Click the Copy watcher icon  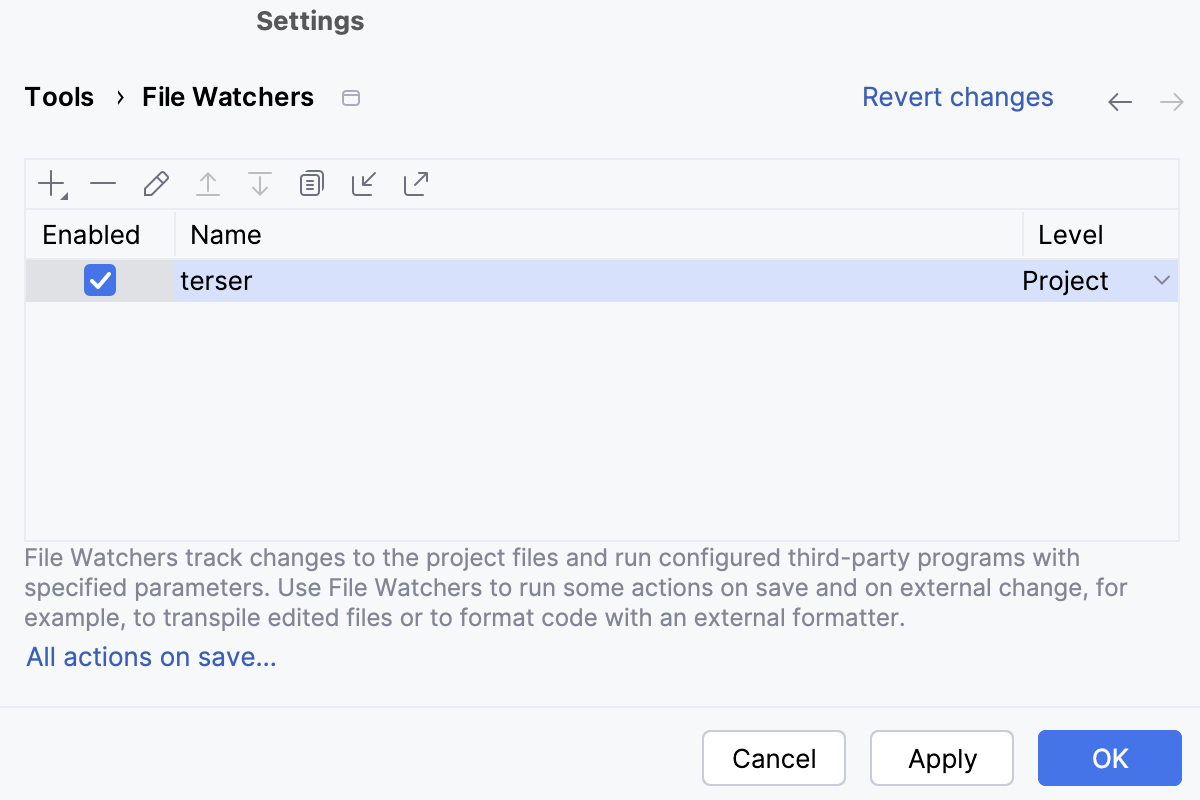tap(311, 183)
